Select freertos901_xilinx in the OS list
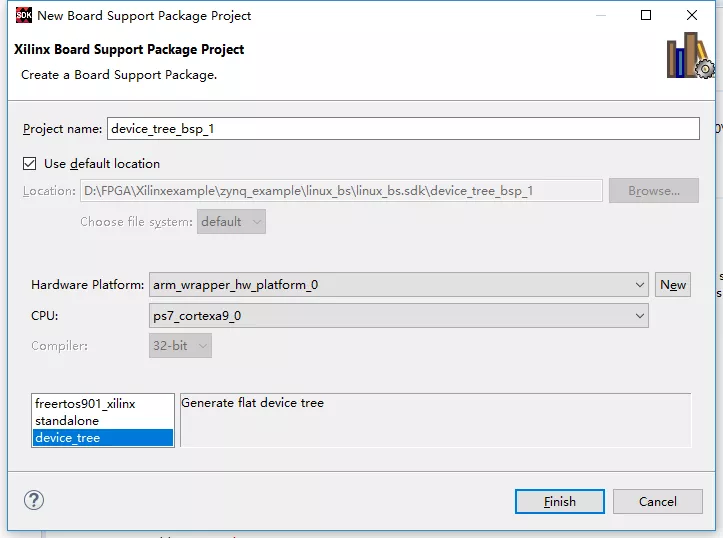This screenshot has width=723, height=538. tap(85, 404)
